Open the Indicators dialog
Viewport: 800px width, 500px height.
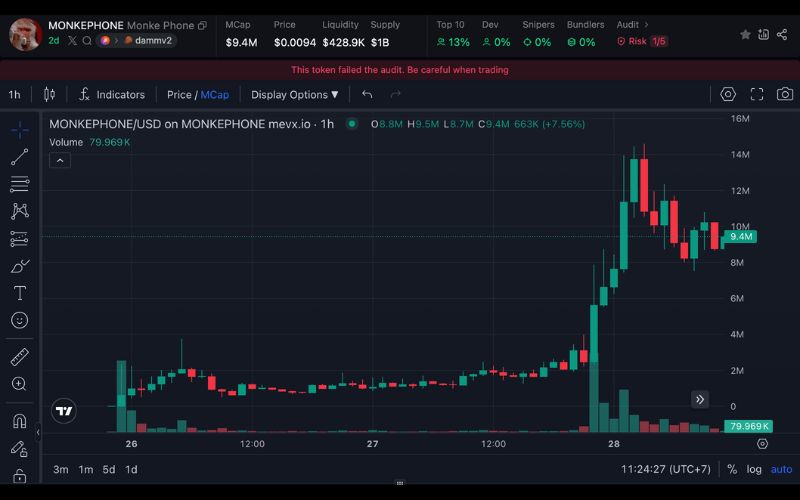coord(112,94)
